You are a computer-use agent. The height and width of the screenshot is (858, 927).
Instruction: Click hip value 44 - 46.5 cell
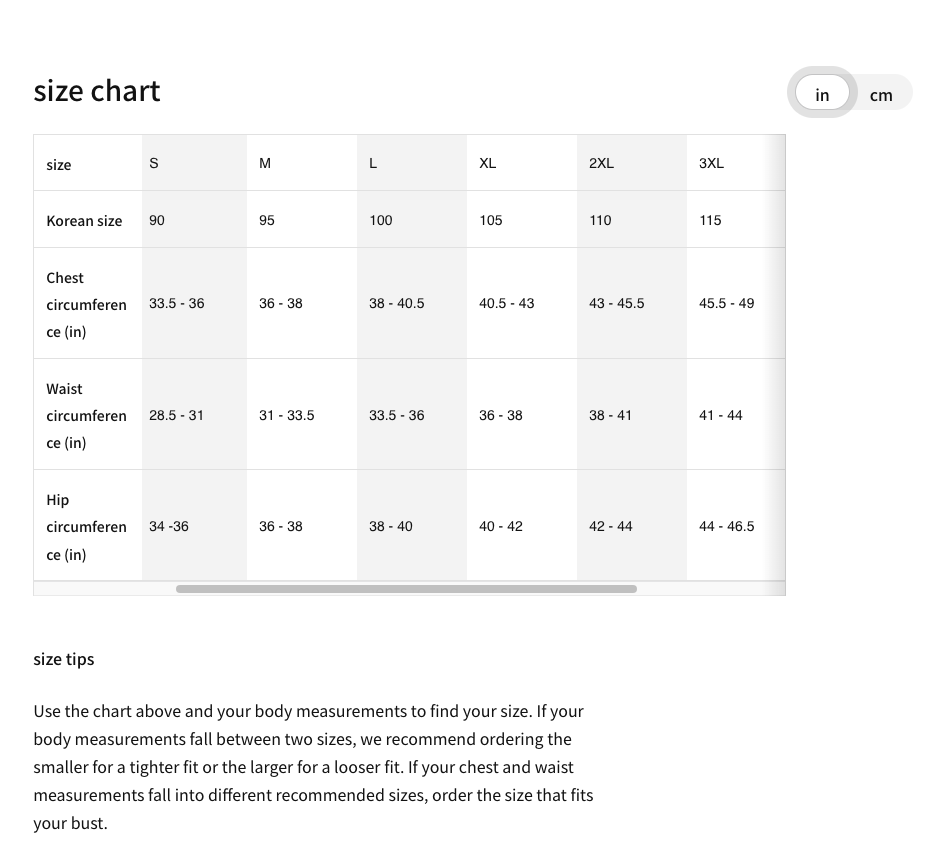(727, 526)
